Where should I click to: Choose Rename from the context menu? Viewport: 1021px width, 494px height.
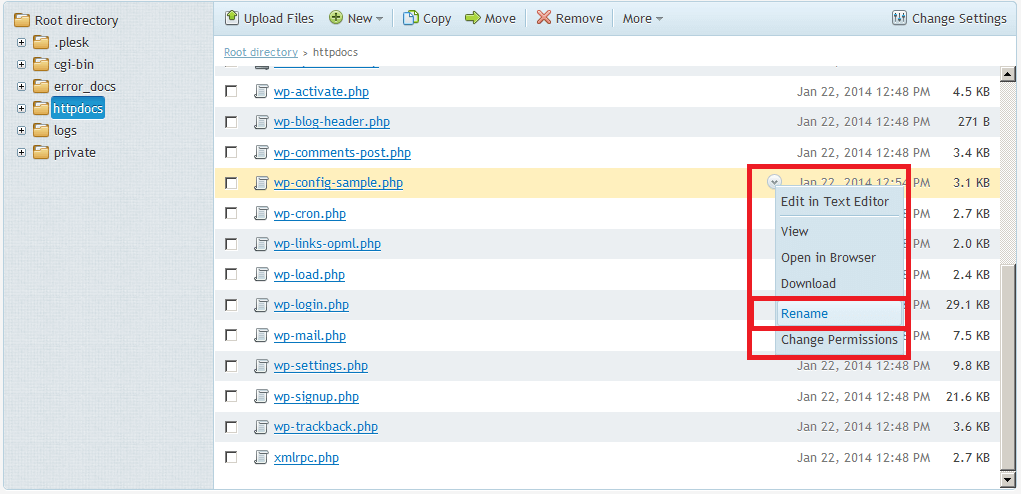coord(804,314)
